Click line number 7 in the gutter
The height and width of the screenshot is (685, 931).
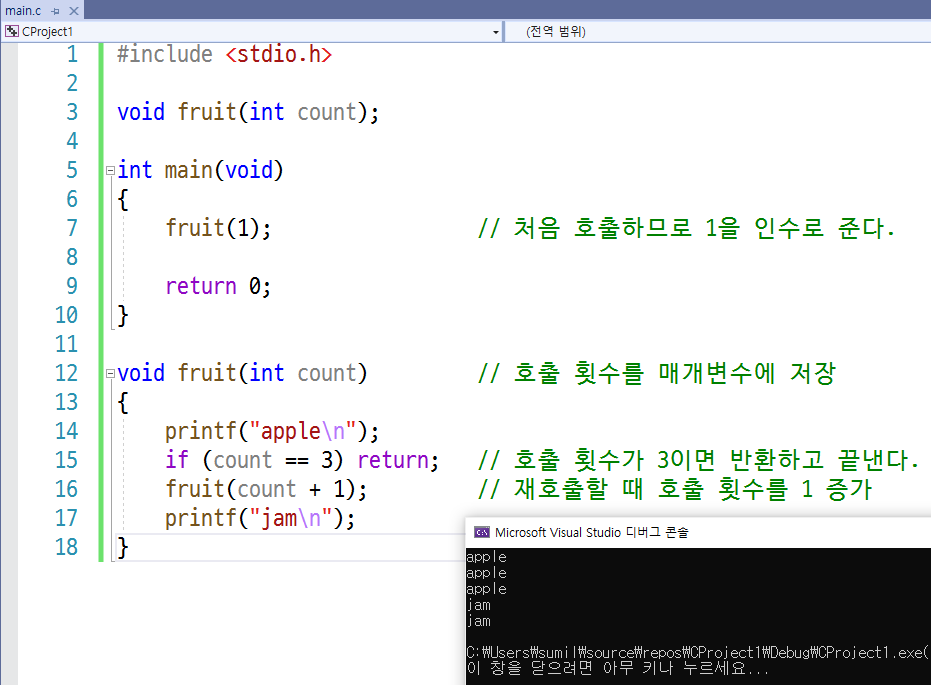click(72, 228)
